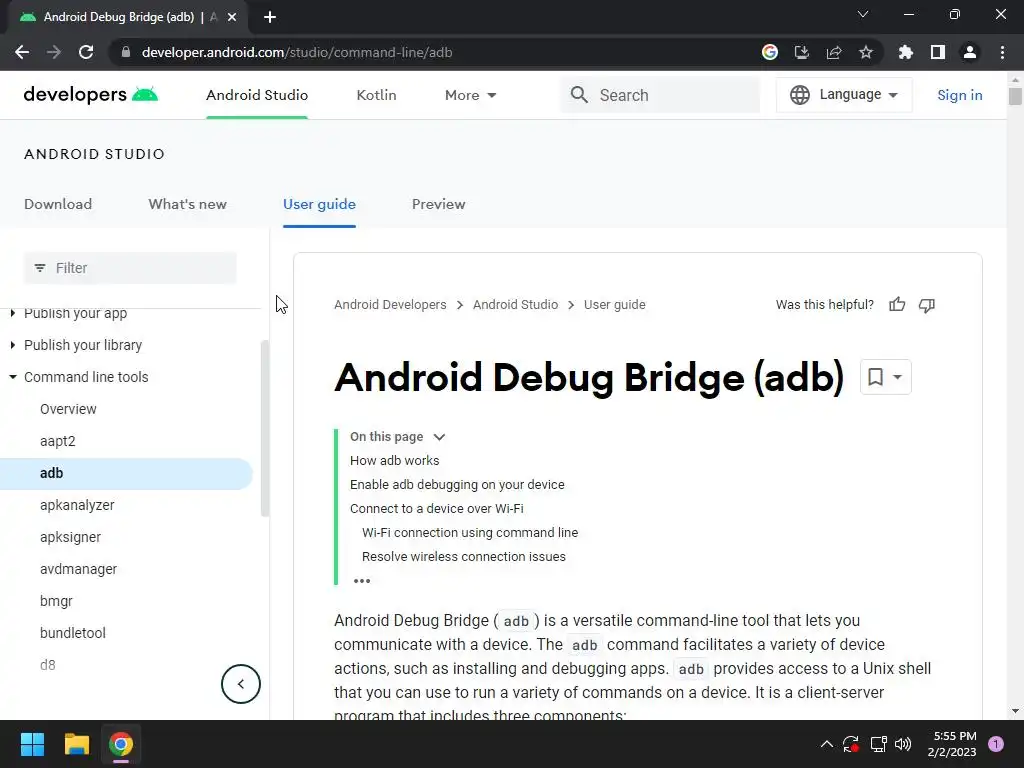The image size is (1024, 768).
Task: Click the sidebar navigation scrollbar
Action: point(264,428)
